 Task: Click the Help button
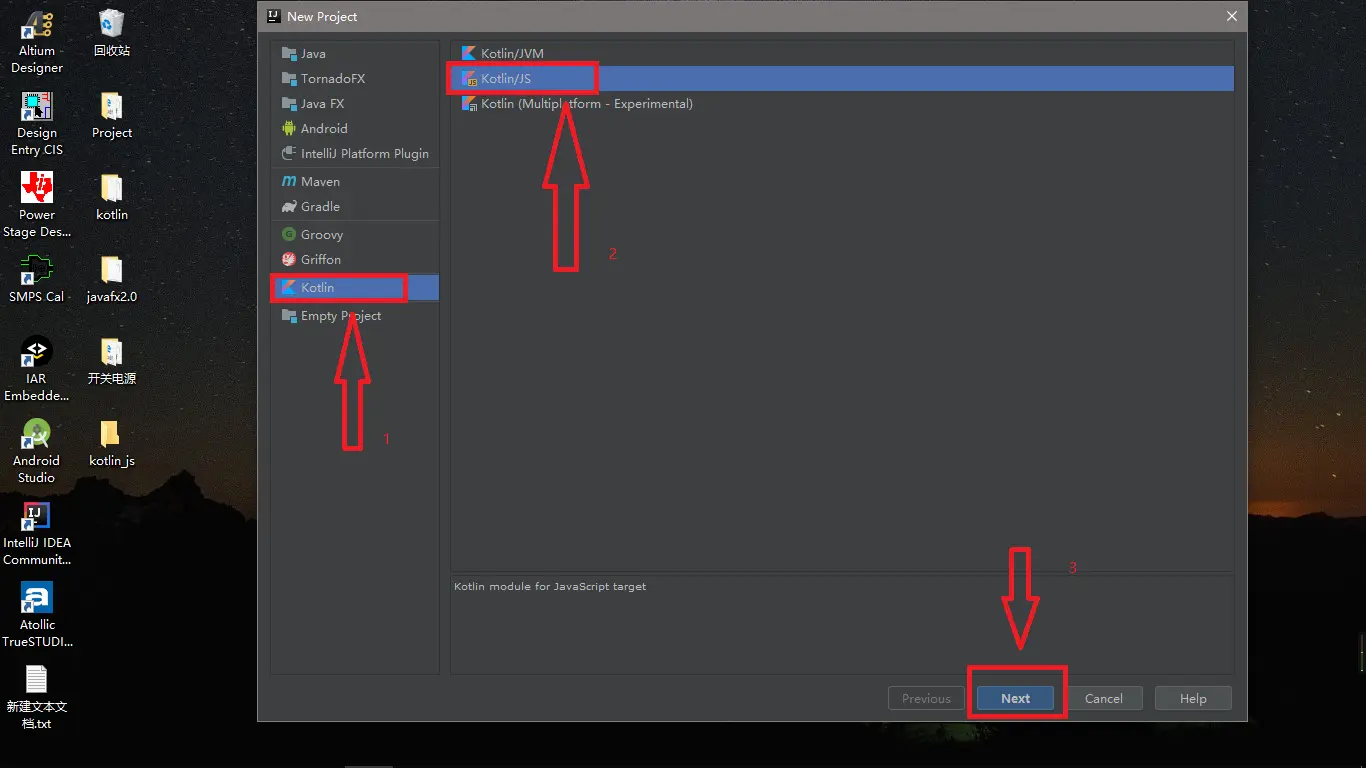point(1193,698)
